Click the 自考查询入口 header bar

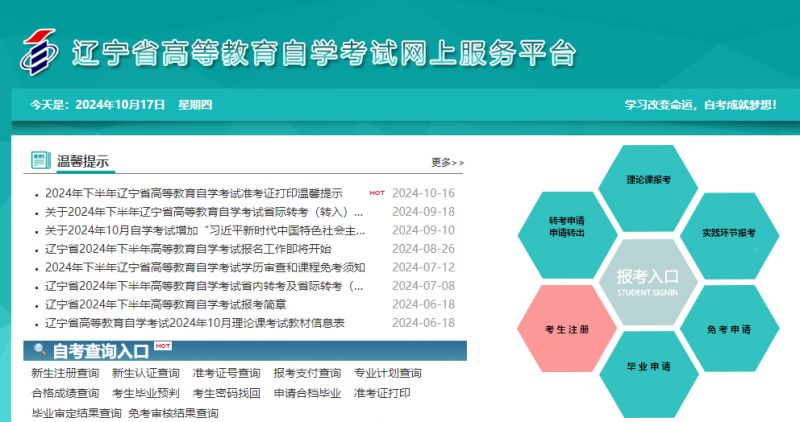[x=245, y=351]
